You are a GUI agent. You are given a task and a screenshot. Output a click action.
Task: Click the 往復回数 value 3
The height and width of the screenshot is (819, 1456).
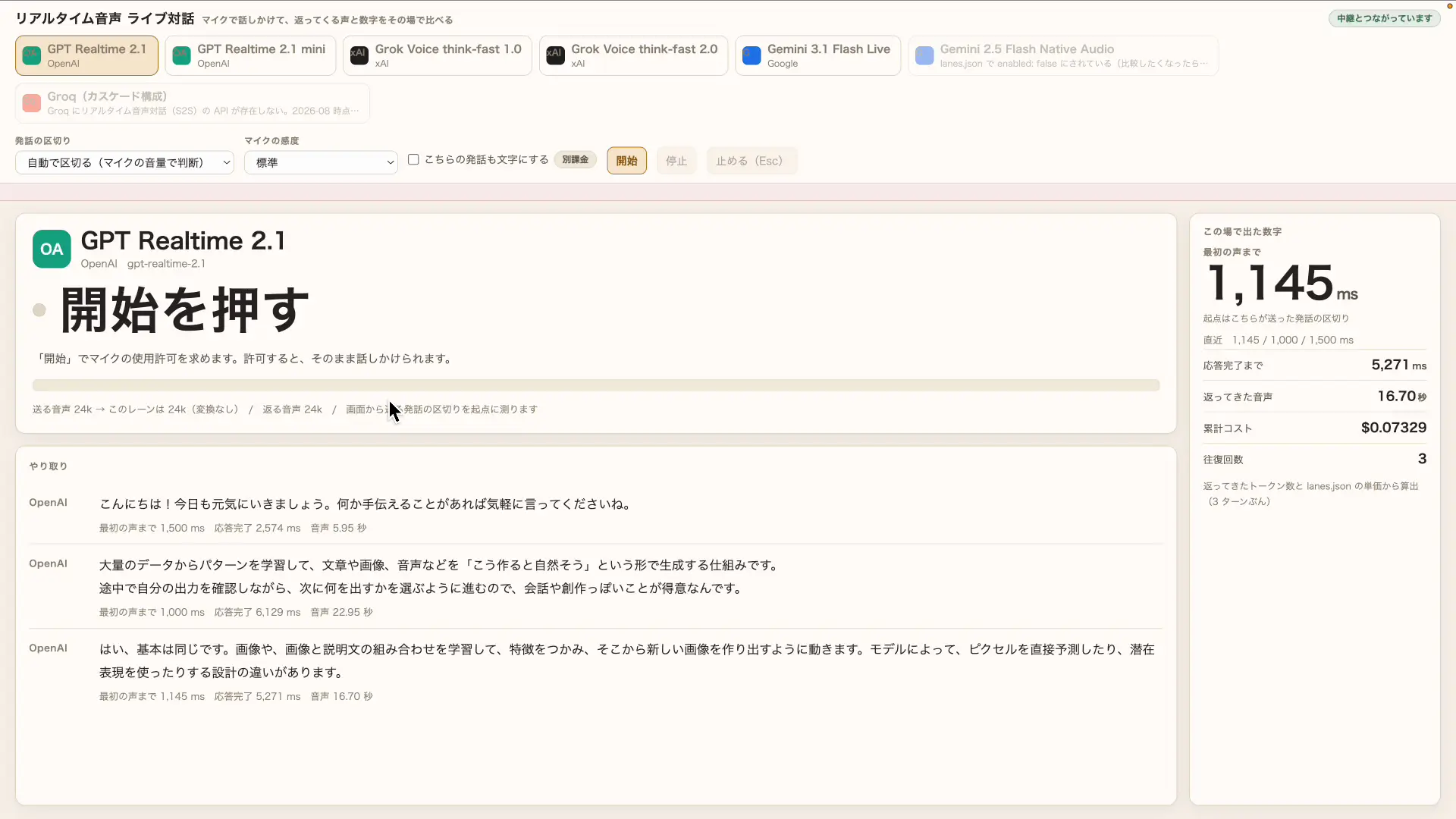(1422, 459)
